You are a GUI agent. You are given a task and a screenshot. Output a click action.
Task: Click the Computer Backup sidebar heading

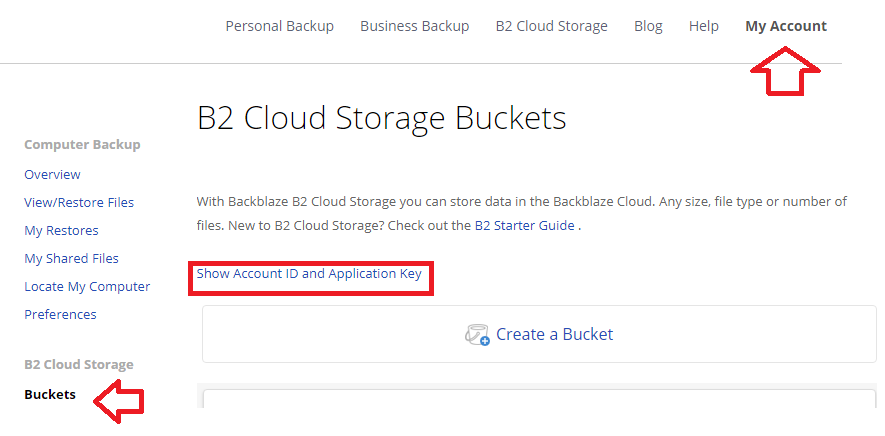tap(82, 145)
